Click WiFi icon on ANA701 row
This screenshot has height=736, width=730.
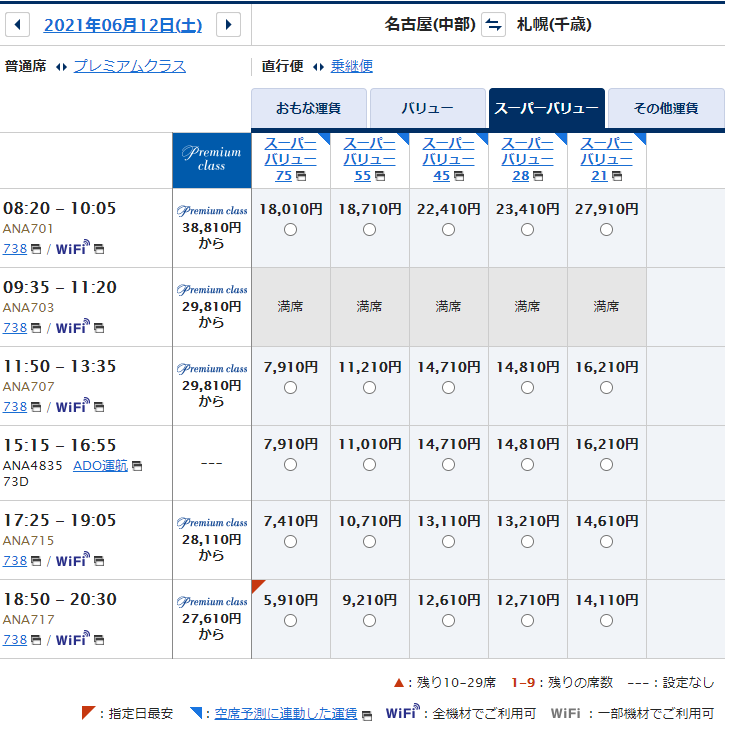(73, 247)
